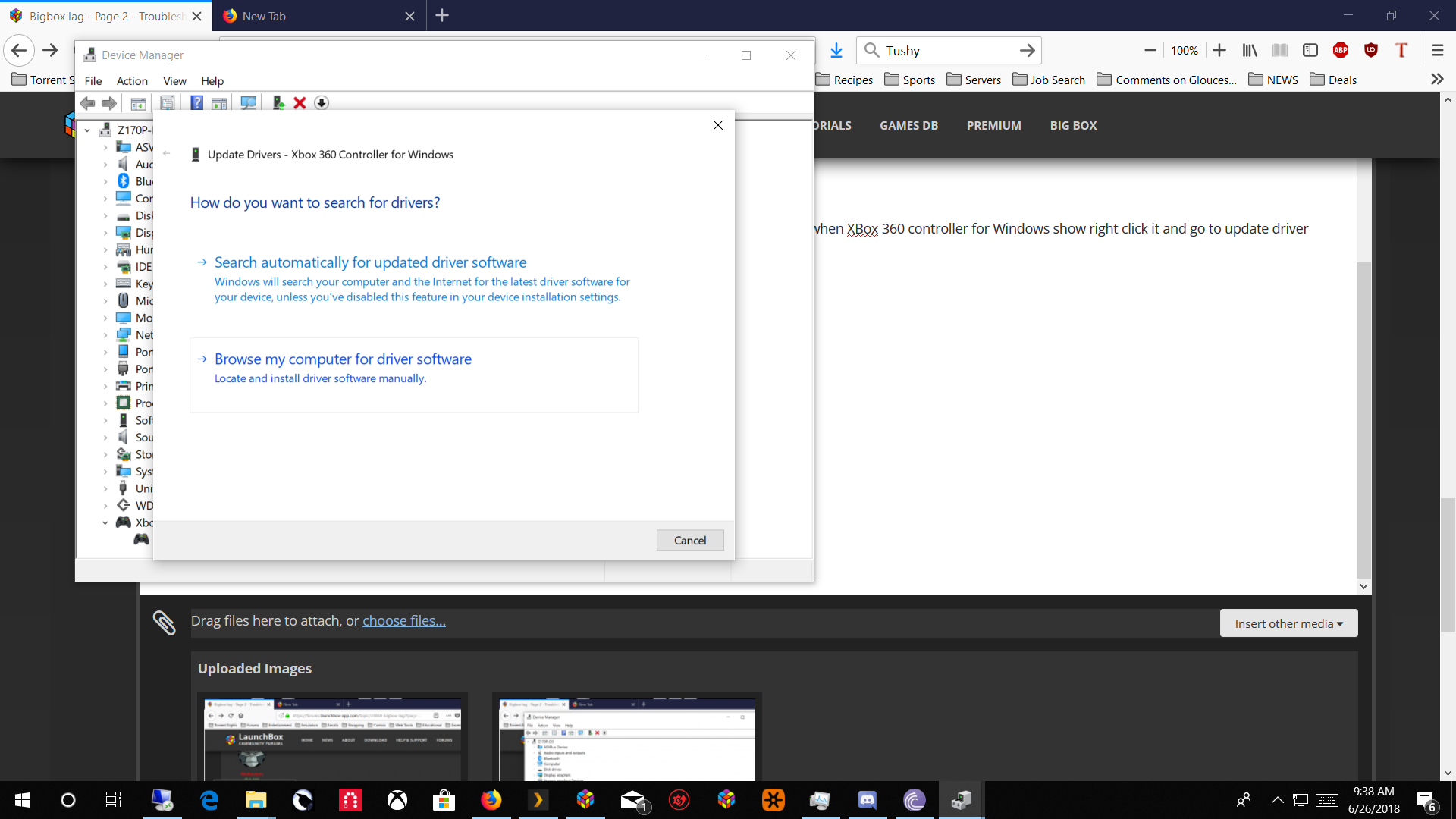The image size is (1456, 819).
Task: Show hidden system tray icons
Action: click(x=1277, y=800)
